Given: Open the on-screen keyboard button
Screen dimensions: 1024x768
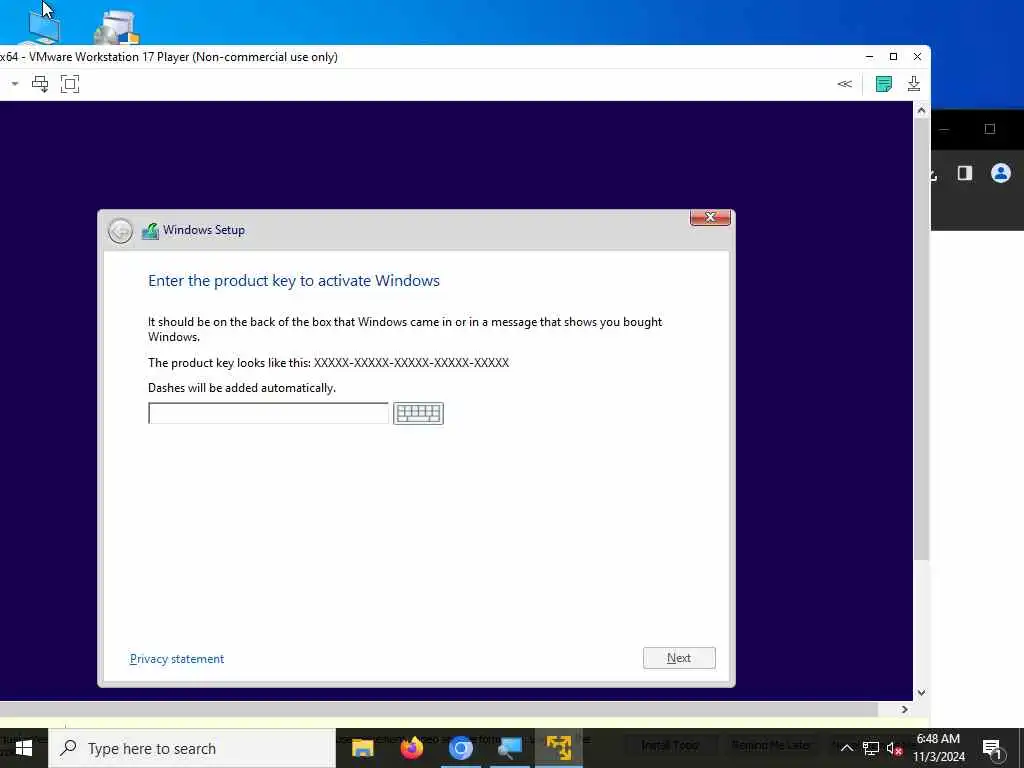Looking at the screenshot, I should click(418, 413).
